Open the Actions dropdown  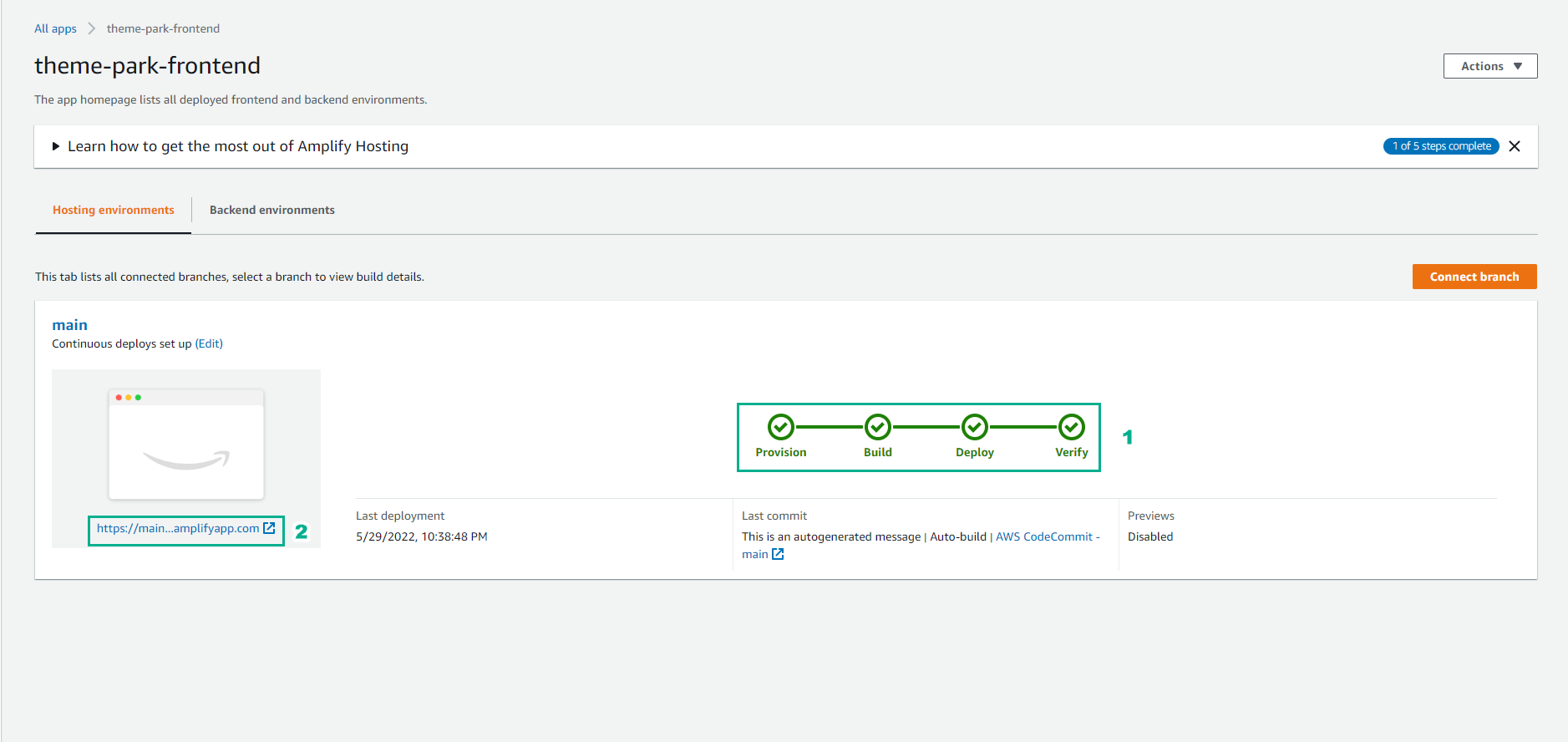pyautogui.click(x=1490, y=66)
